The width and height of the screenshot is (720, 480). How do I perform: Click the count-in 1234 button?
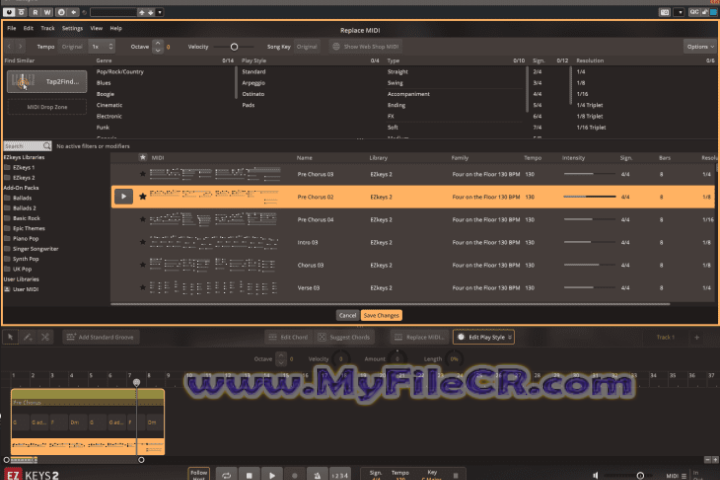(339, 475)
